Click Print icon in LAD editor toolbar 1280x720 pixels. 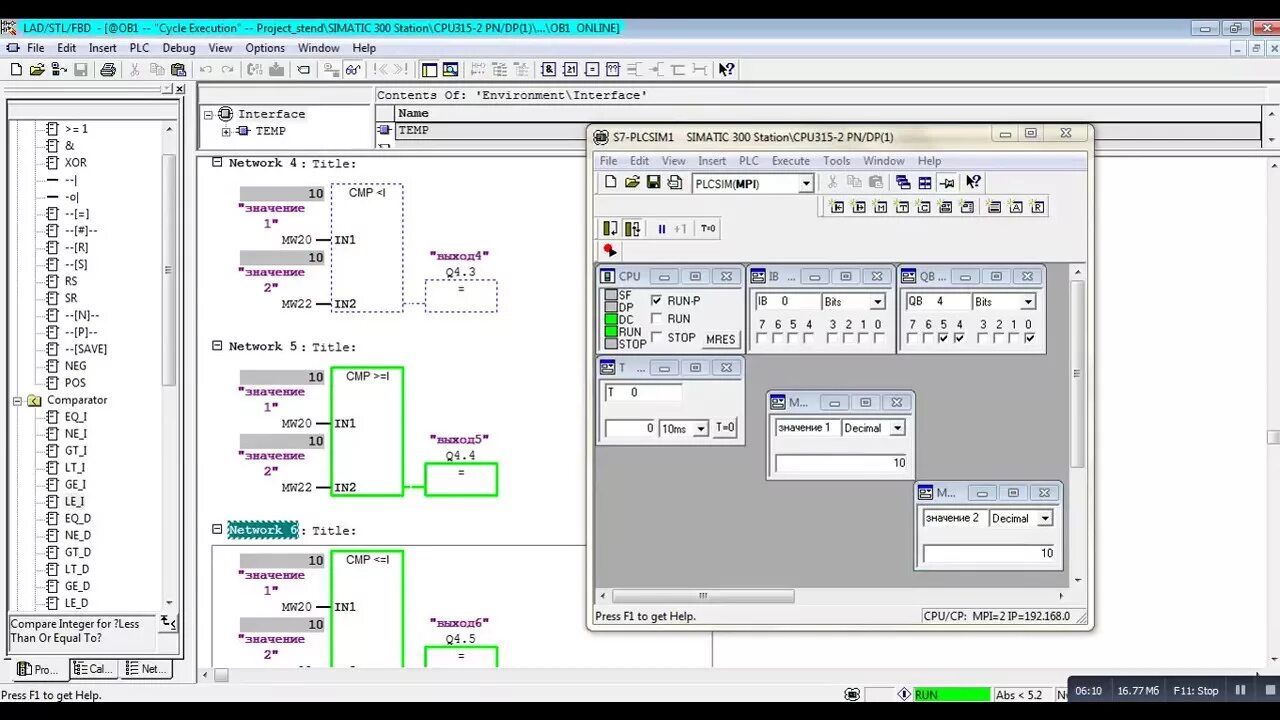[x=108, y=70]
